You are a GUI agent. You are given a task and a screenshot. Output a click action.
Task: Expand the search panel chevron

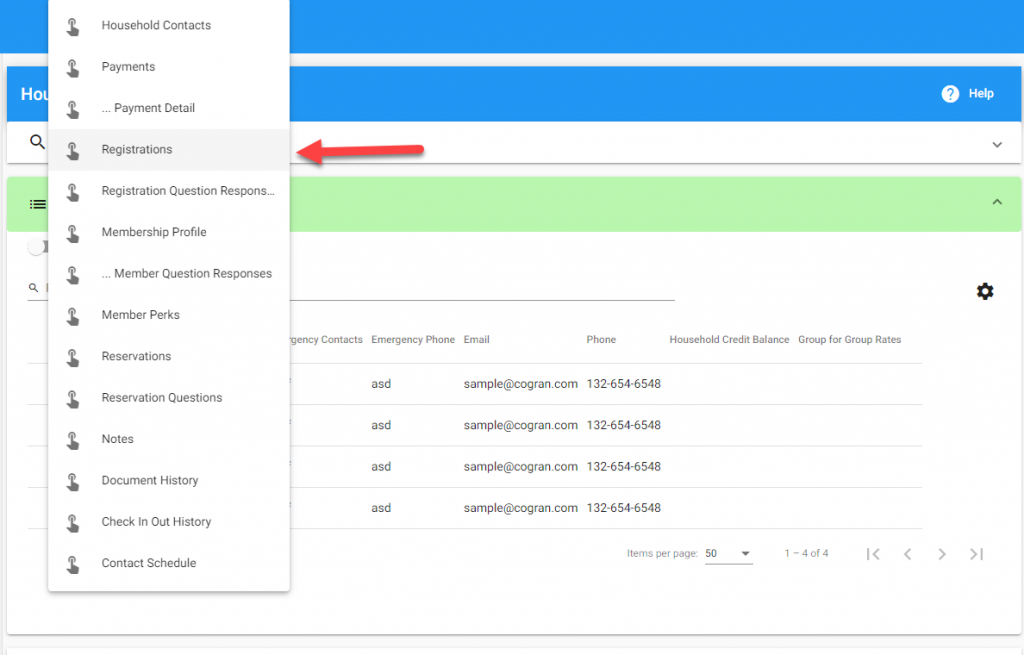[996, 145]
